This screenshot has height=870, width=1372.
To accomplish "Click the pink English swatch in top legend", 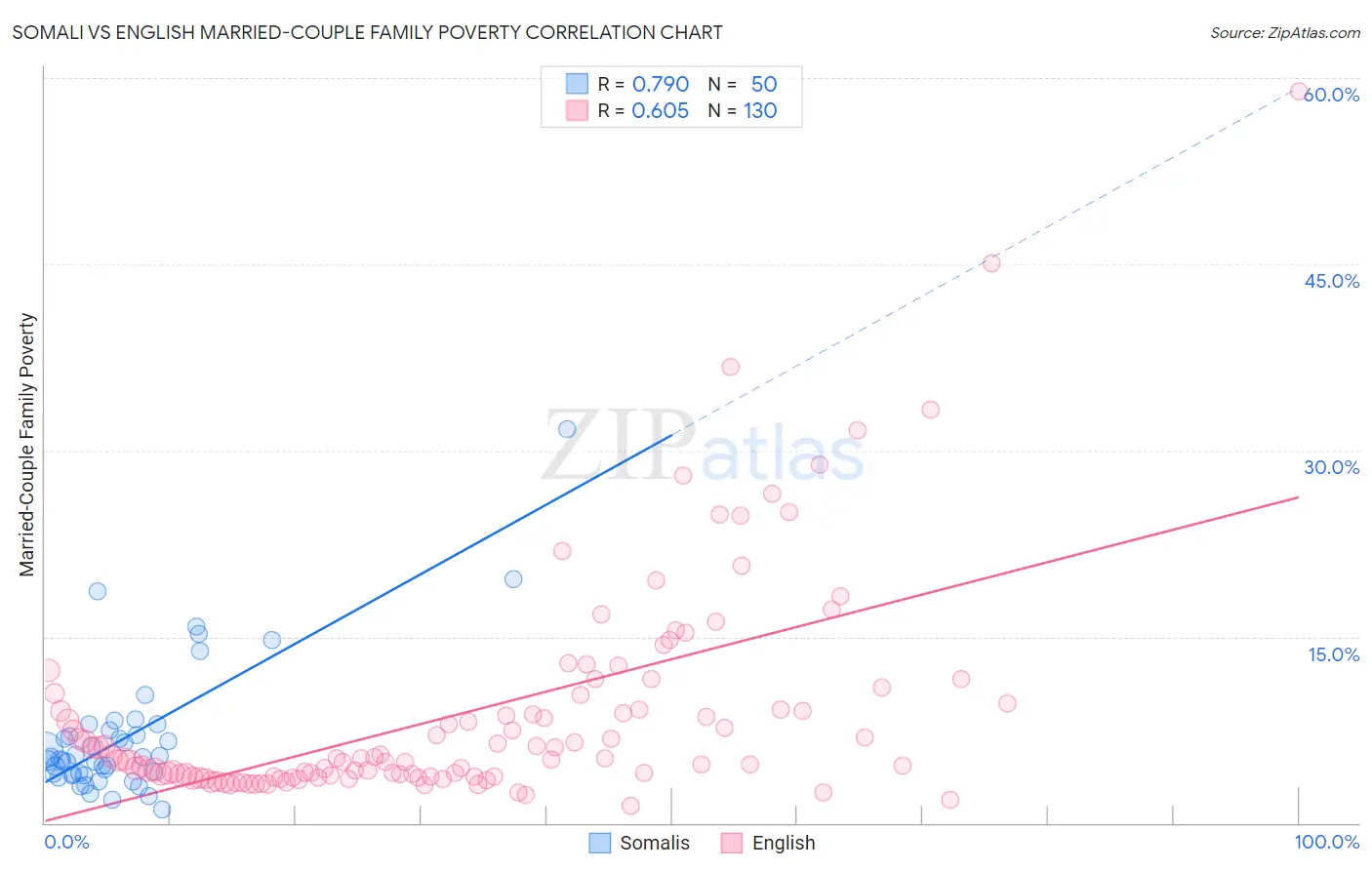I will 578,110.
